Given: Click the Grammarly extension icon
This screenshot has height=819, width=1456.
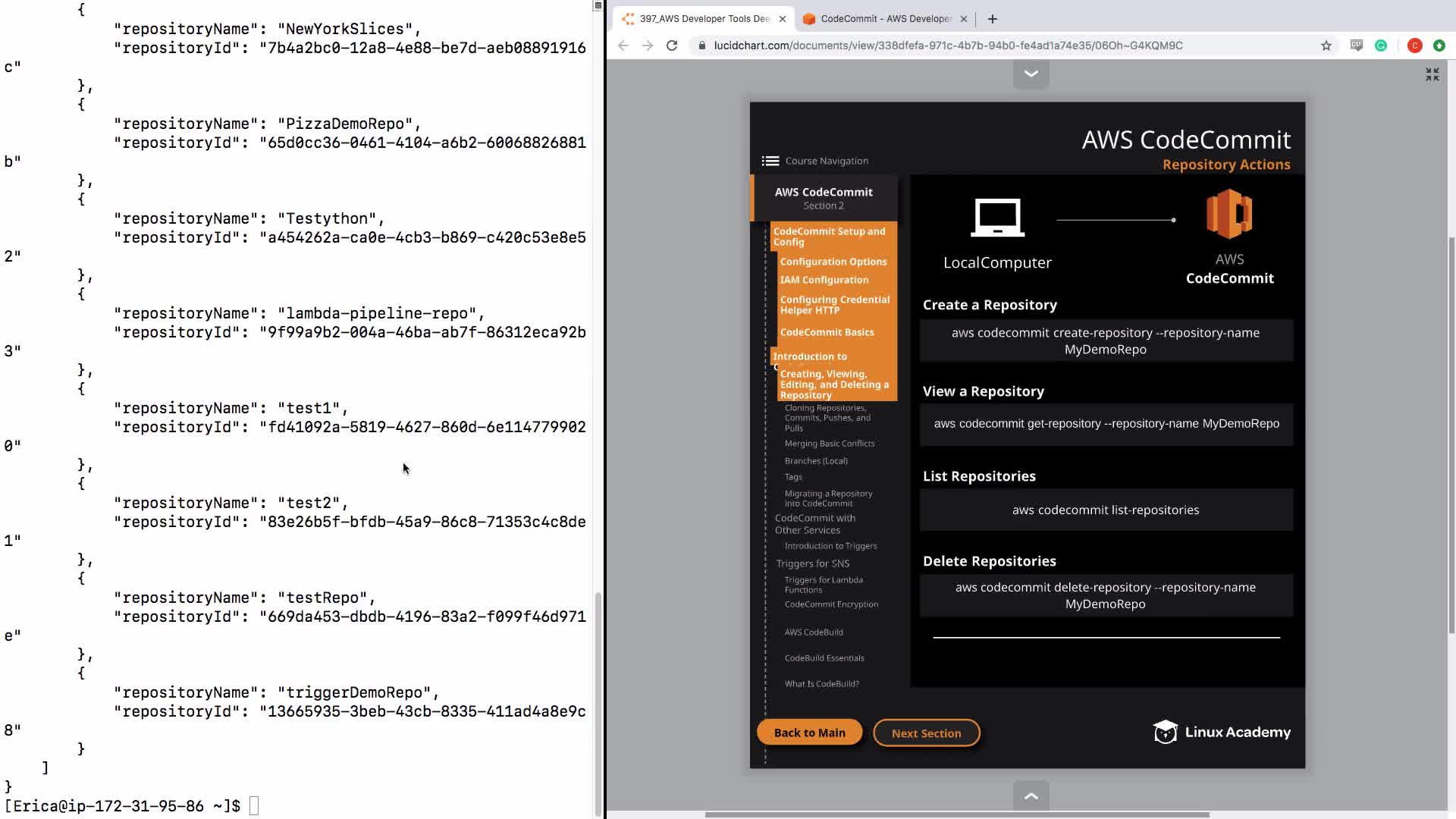Looking at the screenshot, I should [1381, 45].
